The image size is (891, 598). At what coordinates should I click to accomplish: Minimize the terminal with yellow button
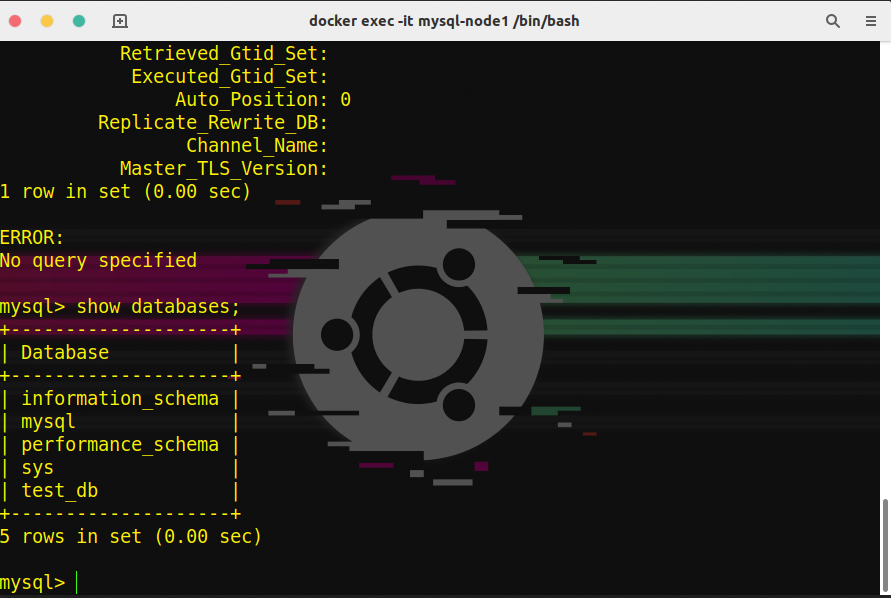coord(47,21)
